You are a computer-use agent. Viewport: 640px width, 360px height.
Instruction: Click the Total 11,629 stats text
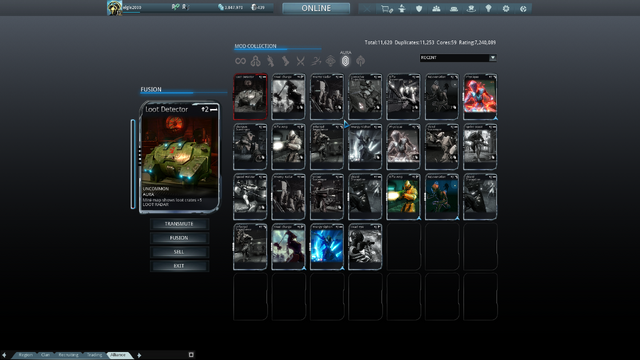click(378, 42)
